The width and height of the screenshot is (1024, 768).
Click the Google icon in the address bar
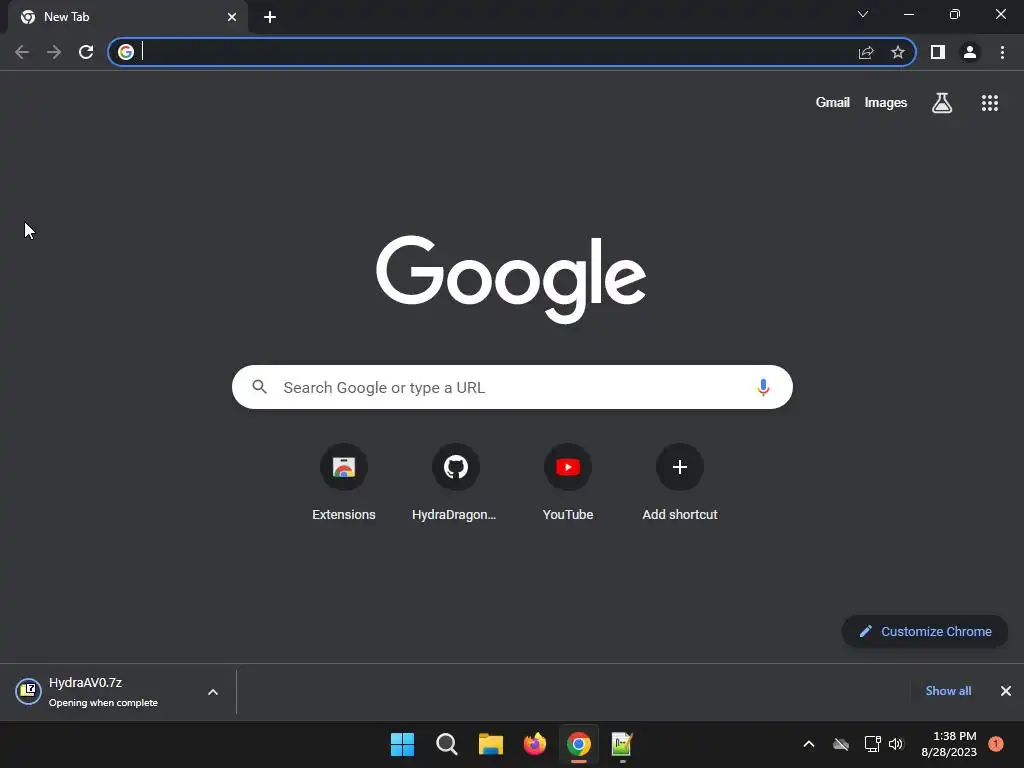[x=126, y=52]
